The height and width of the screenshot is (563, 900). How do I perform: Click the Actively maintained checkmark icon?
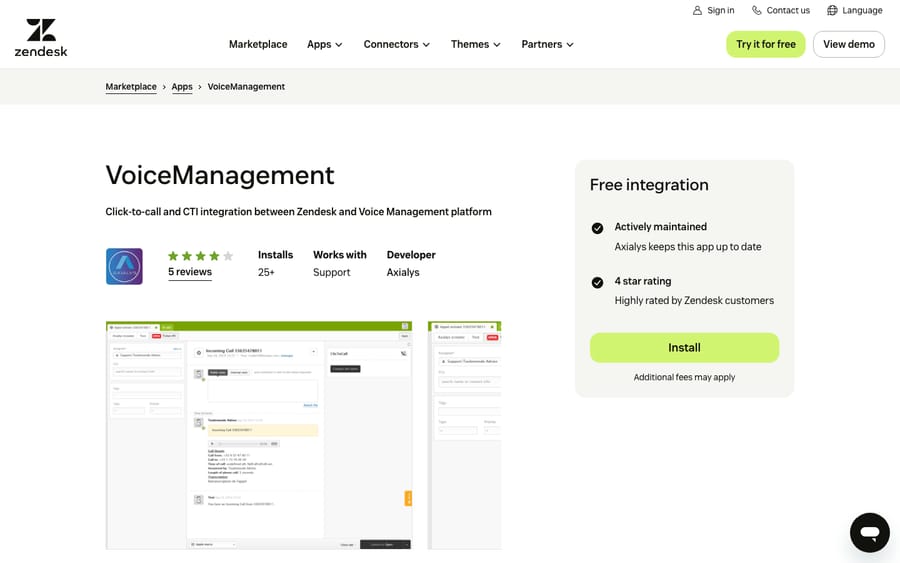pyautogui.click(x=597, y=228)
